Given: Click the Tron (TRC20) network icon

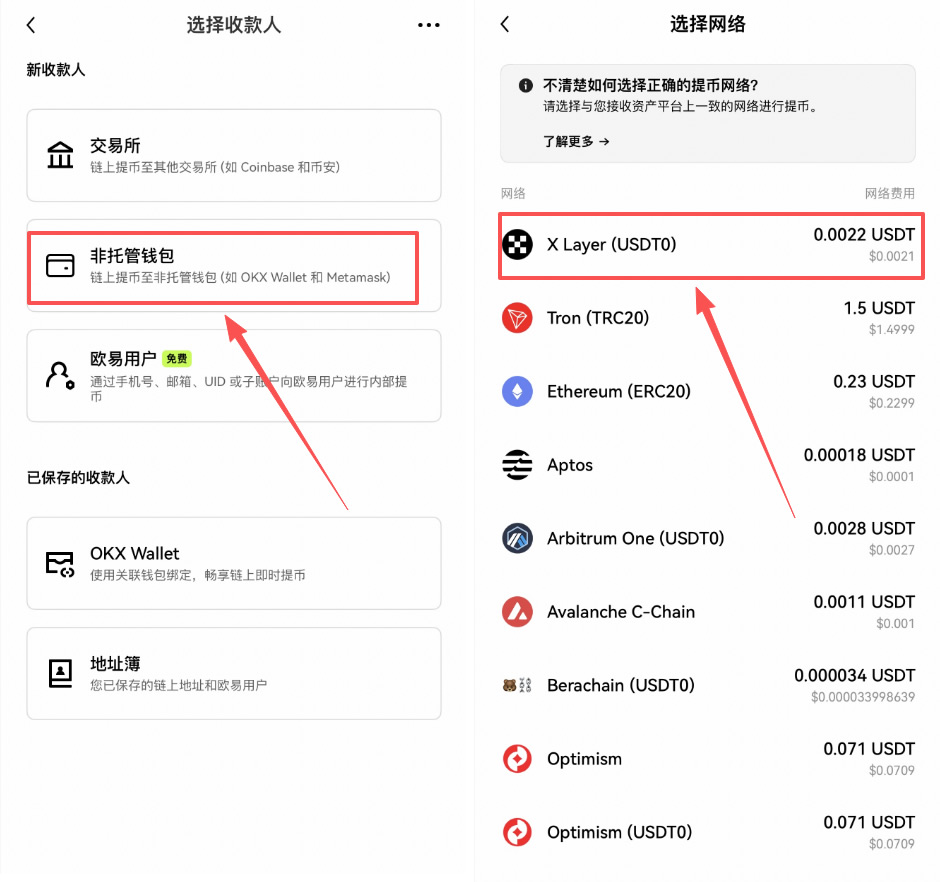Looking at the screenshot, I should [517, 317].
